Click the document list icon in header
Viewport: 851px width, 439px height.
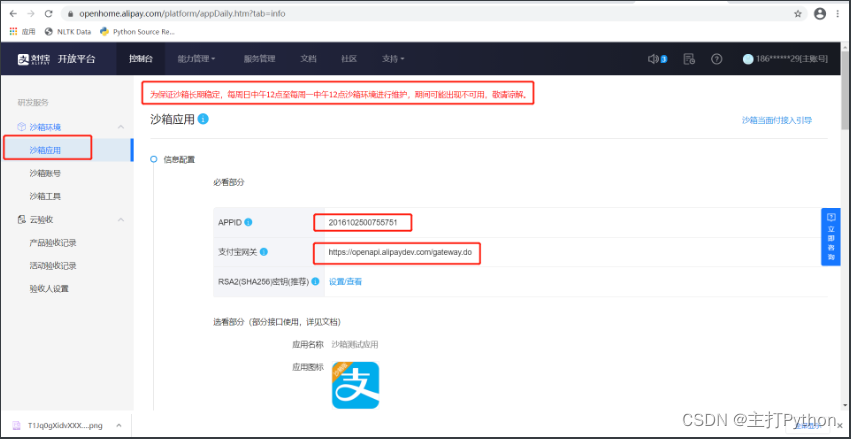(x=689, y=59)
